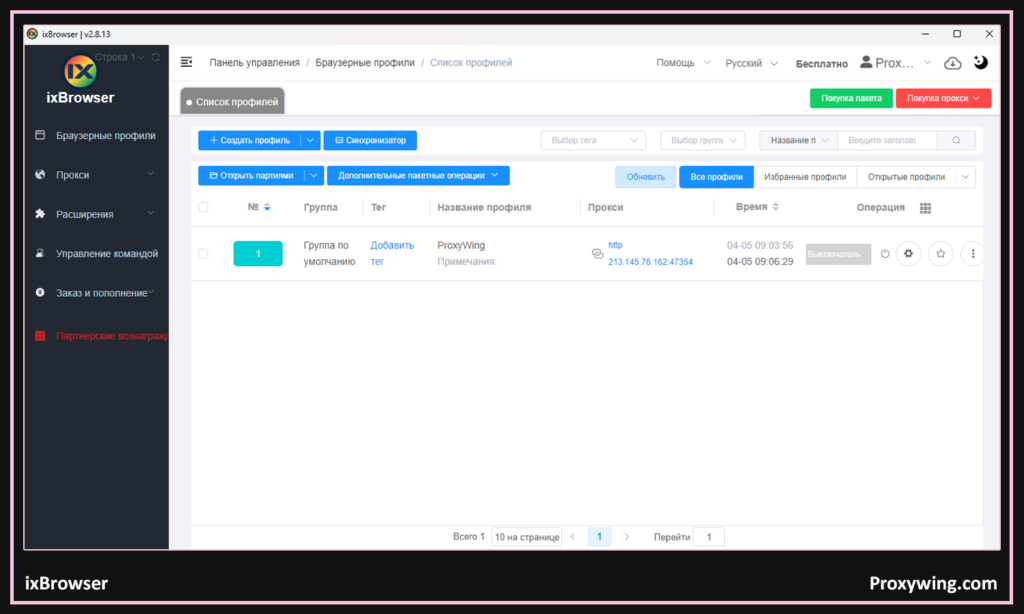Mark ProxyWing profile as favorite with star
Viewport: 1024px width, 614px height.
pyautogui.click(x=940, y=254)
